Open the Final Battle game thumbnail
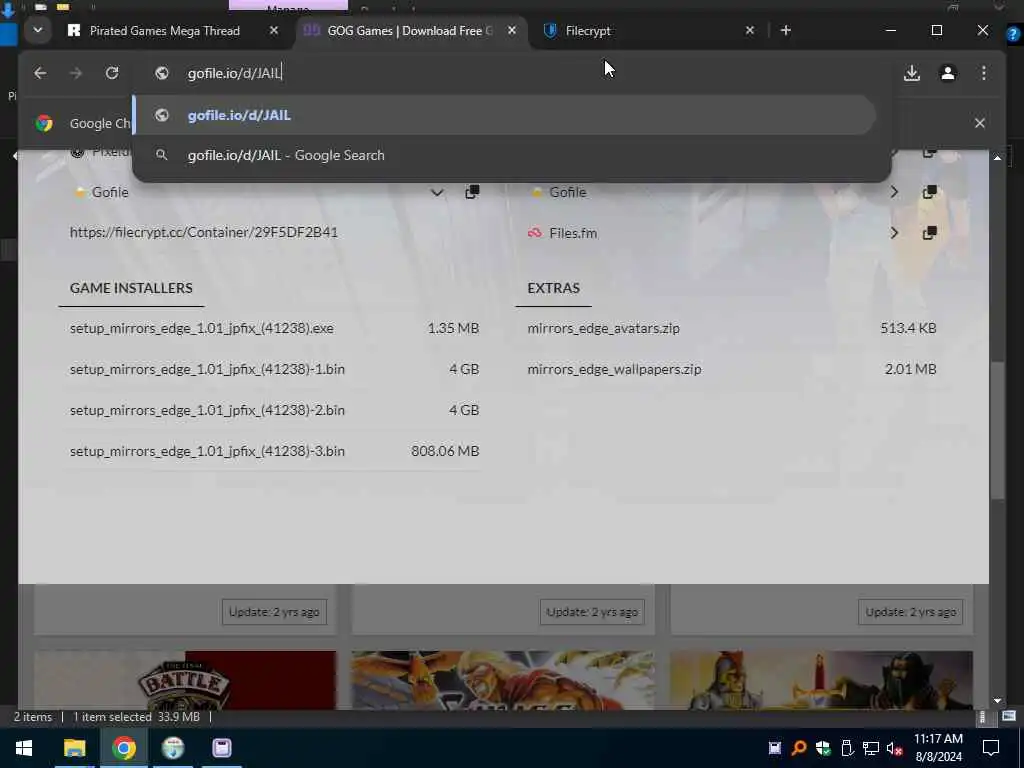The width and height of the screenshot is (1024, 768). (185, 680)
